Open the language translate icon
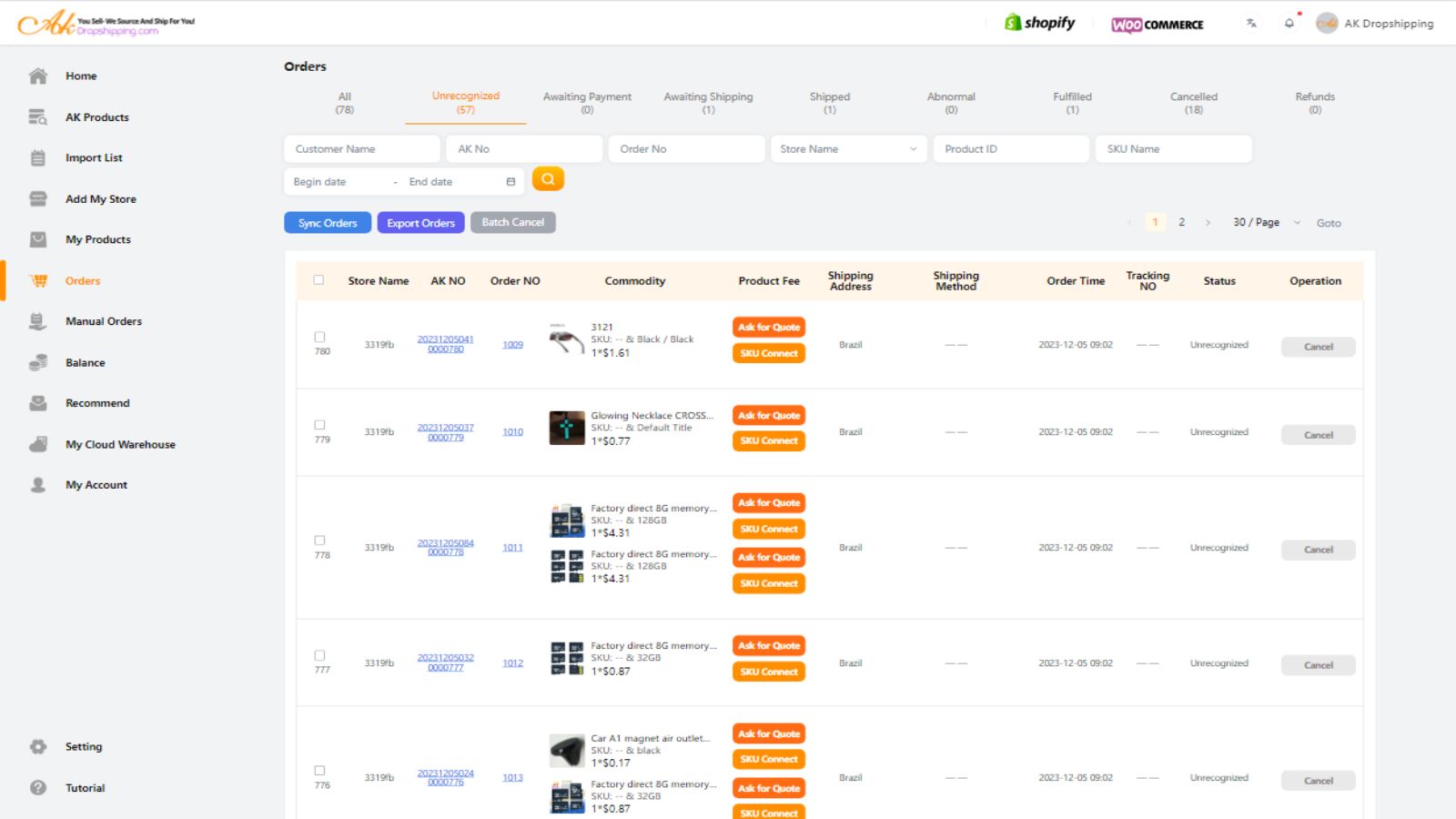 (1251, 24)
